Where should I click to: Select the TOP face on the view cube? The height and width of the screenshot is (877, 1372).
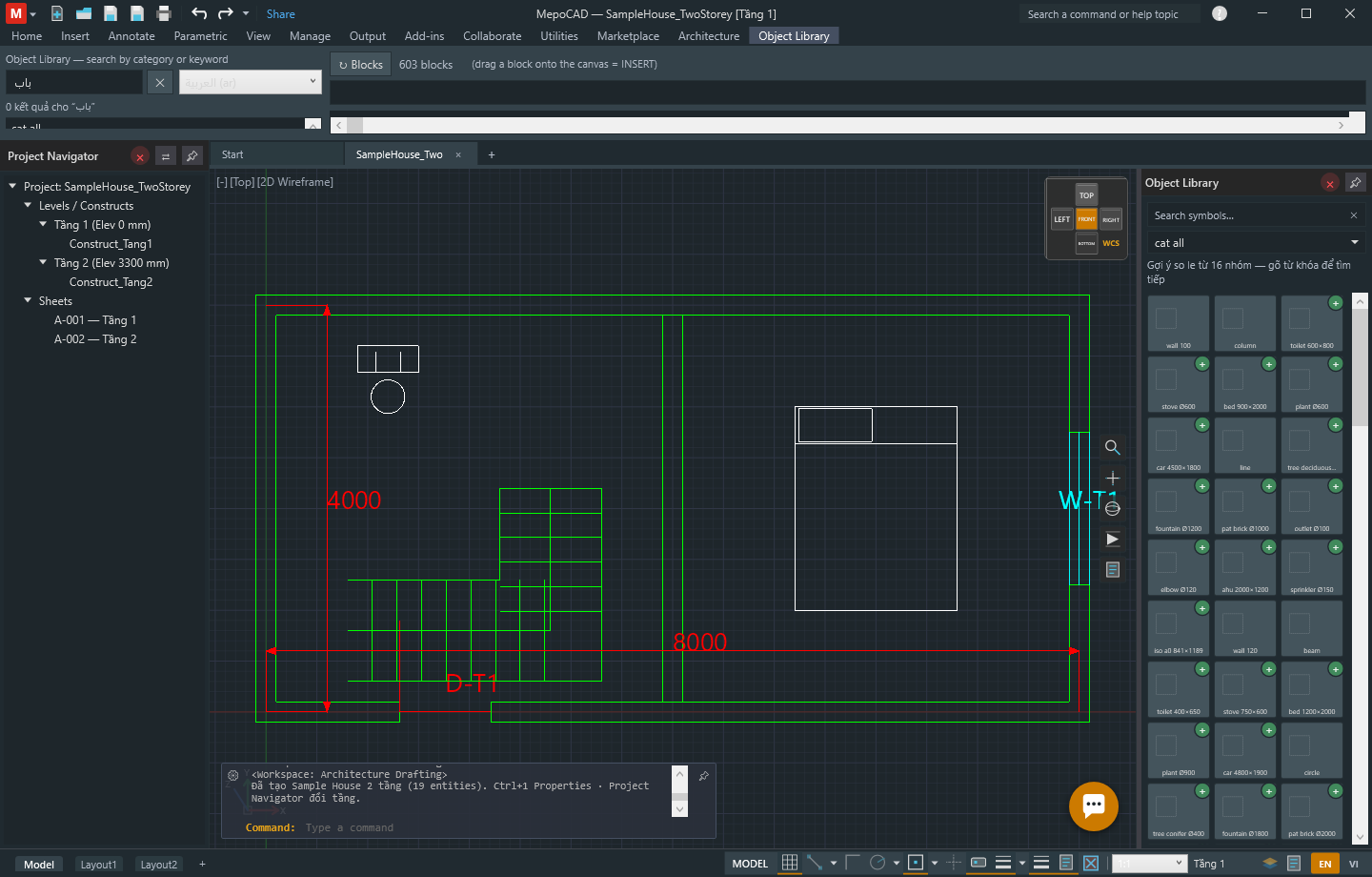pyautogui.click(x=1086, y=195)
